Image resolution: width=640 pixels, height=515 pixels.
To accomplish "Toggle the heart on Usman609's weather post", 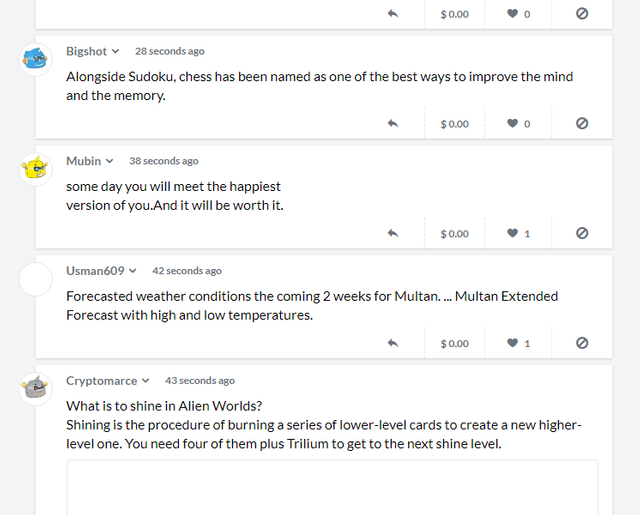I will click(x=512, y=343).
